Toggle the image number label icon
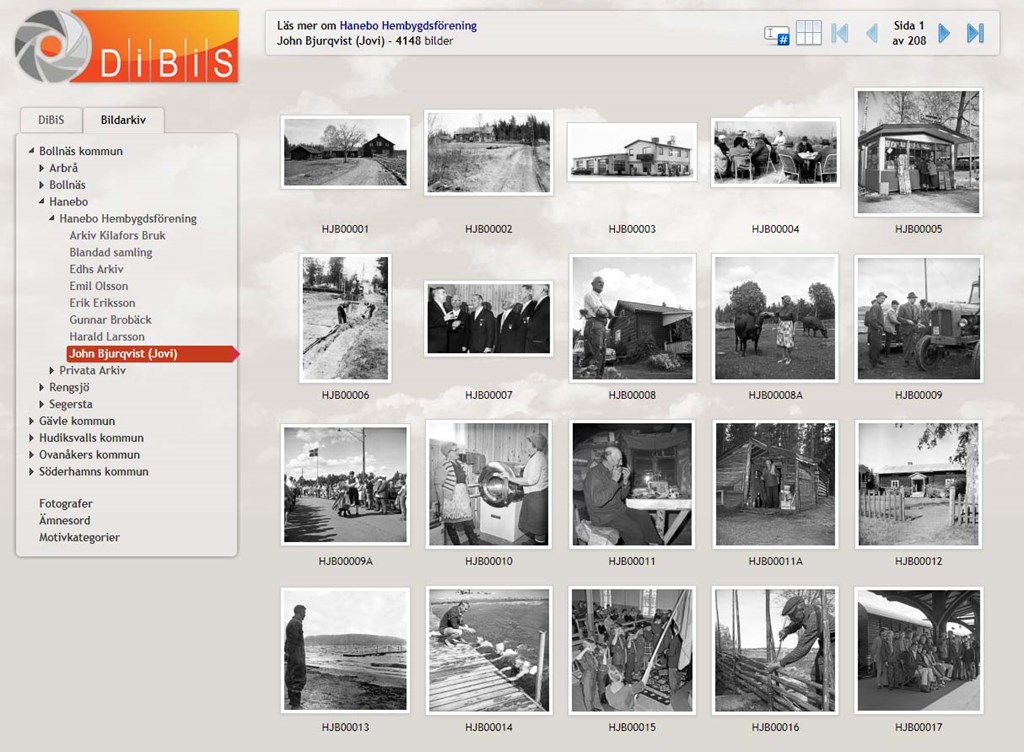Image resolution: width=1024 pixels, height=752 pixels. click(x=776, y=34)
